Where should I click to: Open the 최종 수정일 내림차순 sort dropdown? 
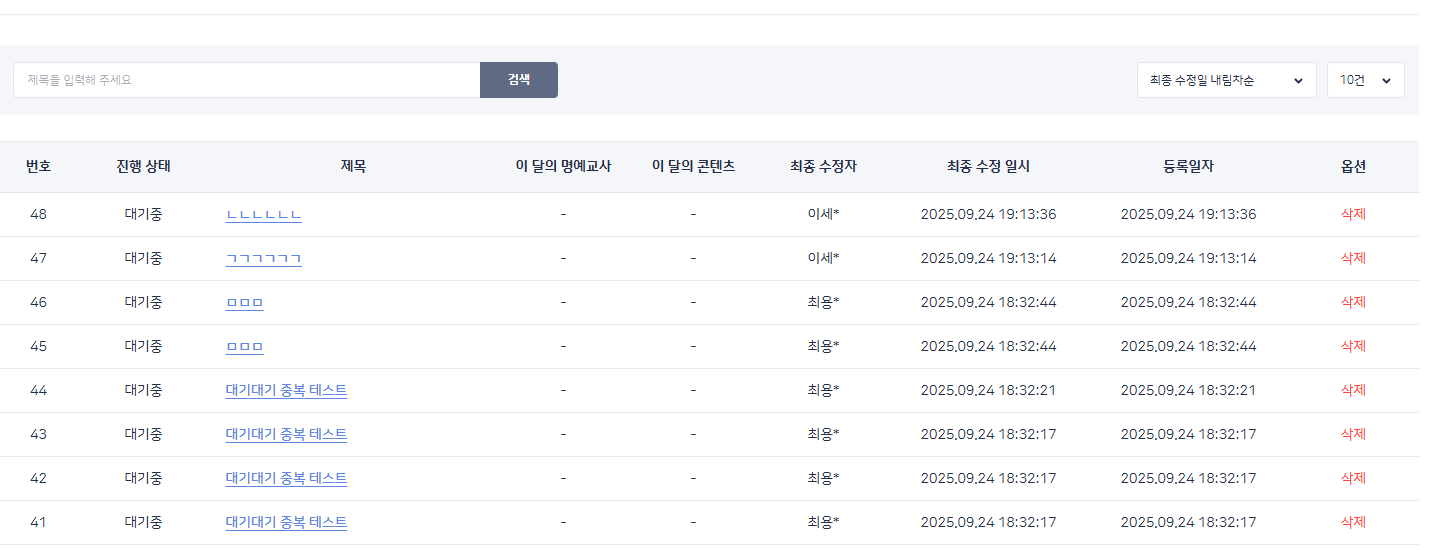[1225, 80]
